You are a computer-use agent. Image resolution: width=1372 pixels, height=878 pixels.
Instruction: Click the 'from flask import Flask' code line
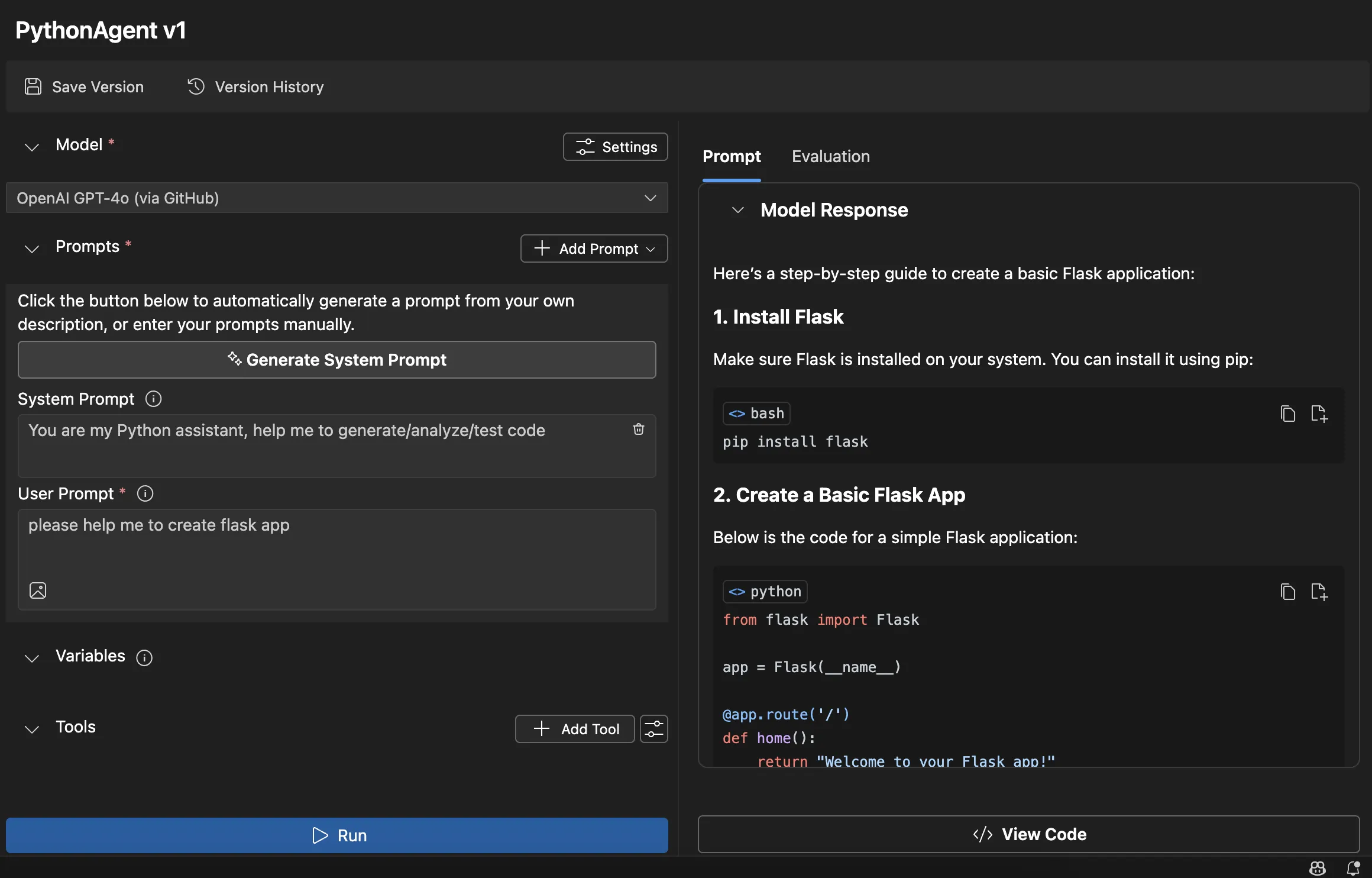click(x=821, y=620)
